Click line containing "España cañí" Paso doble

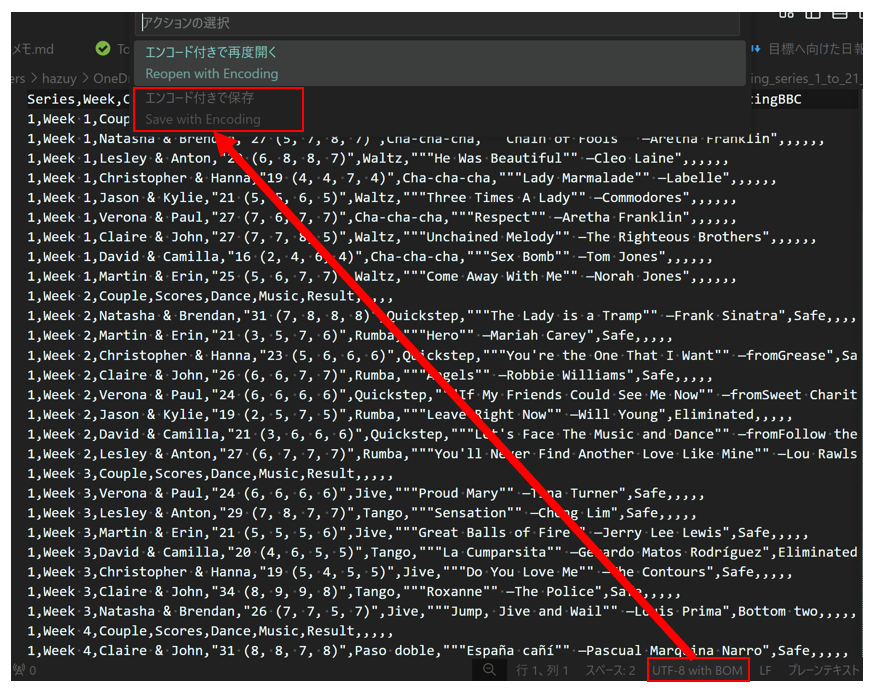pos(438,651)
